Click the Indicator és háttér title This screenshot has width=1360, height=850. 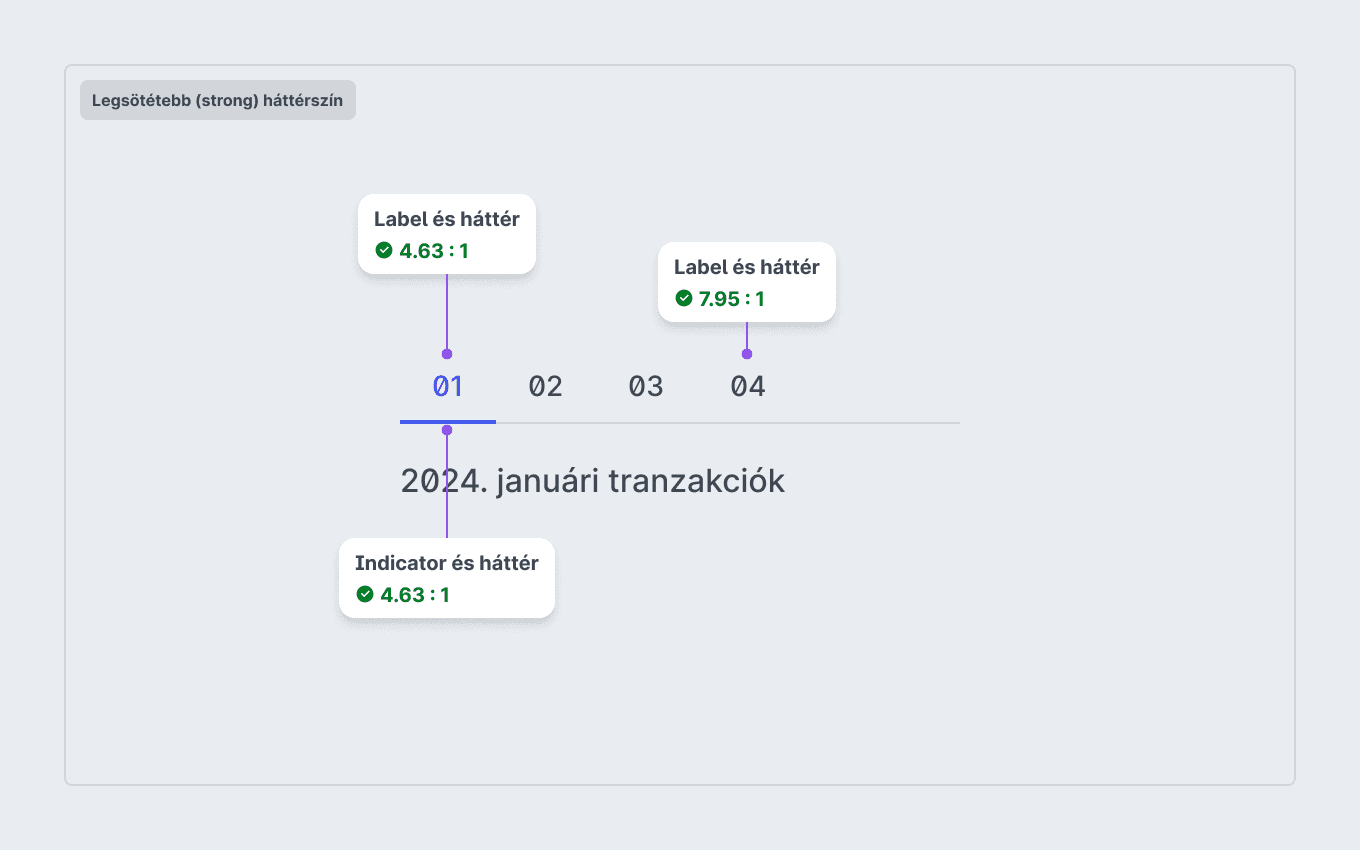pos(446,563)
